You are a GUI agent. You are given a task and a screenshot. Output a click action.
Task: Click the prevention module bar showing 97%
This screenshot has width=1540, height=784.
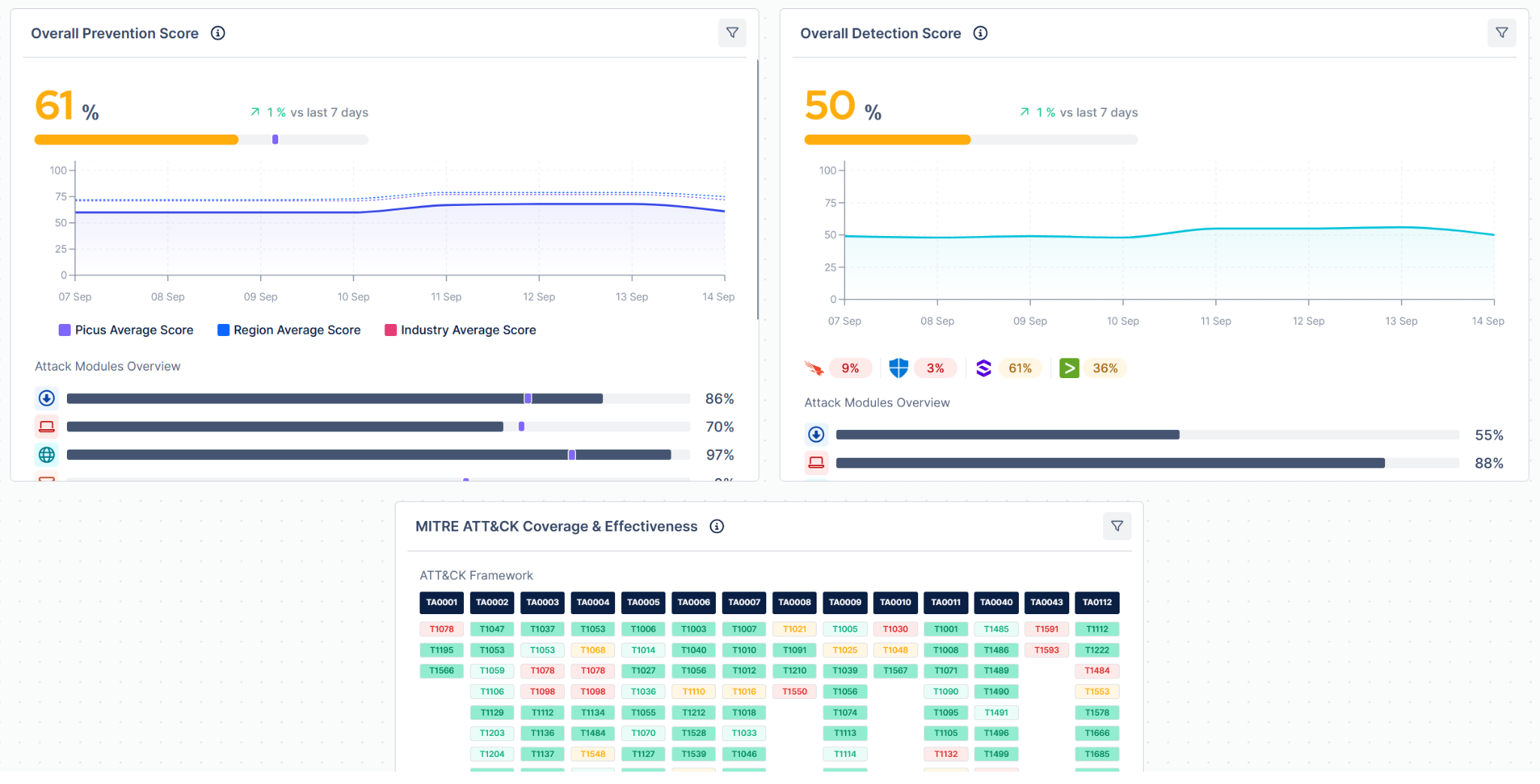coord(378,455)
